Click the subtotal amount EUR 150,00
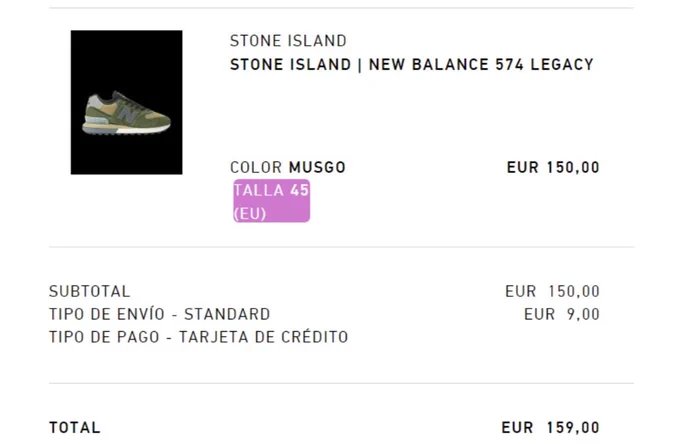 tap(552, 291)
